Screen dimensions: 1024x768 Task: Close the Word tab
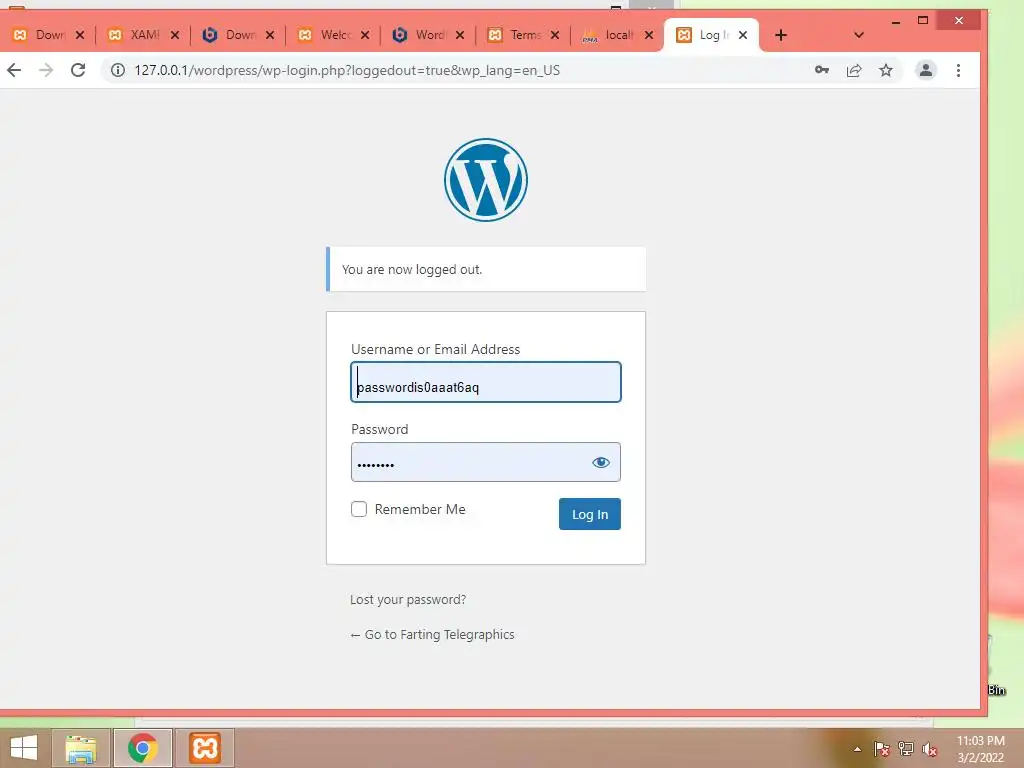tap(460, 35)
